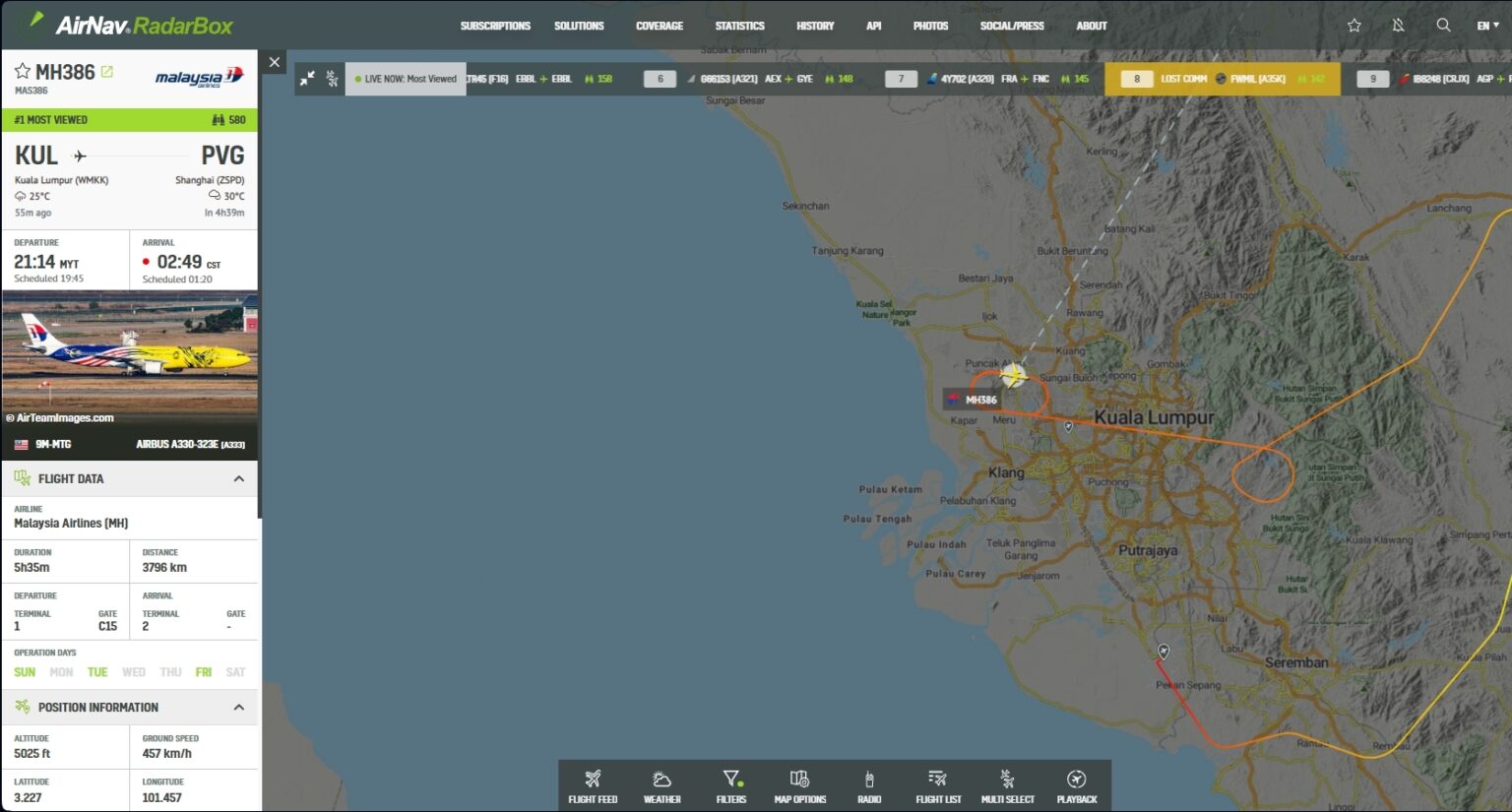Screen dimensions: 1512x812
Task: Click the distance value 3796 km
Action: (164, 568)
